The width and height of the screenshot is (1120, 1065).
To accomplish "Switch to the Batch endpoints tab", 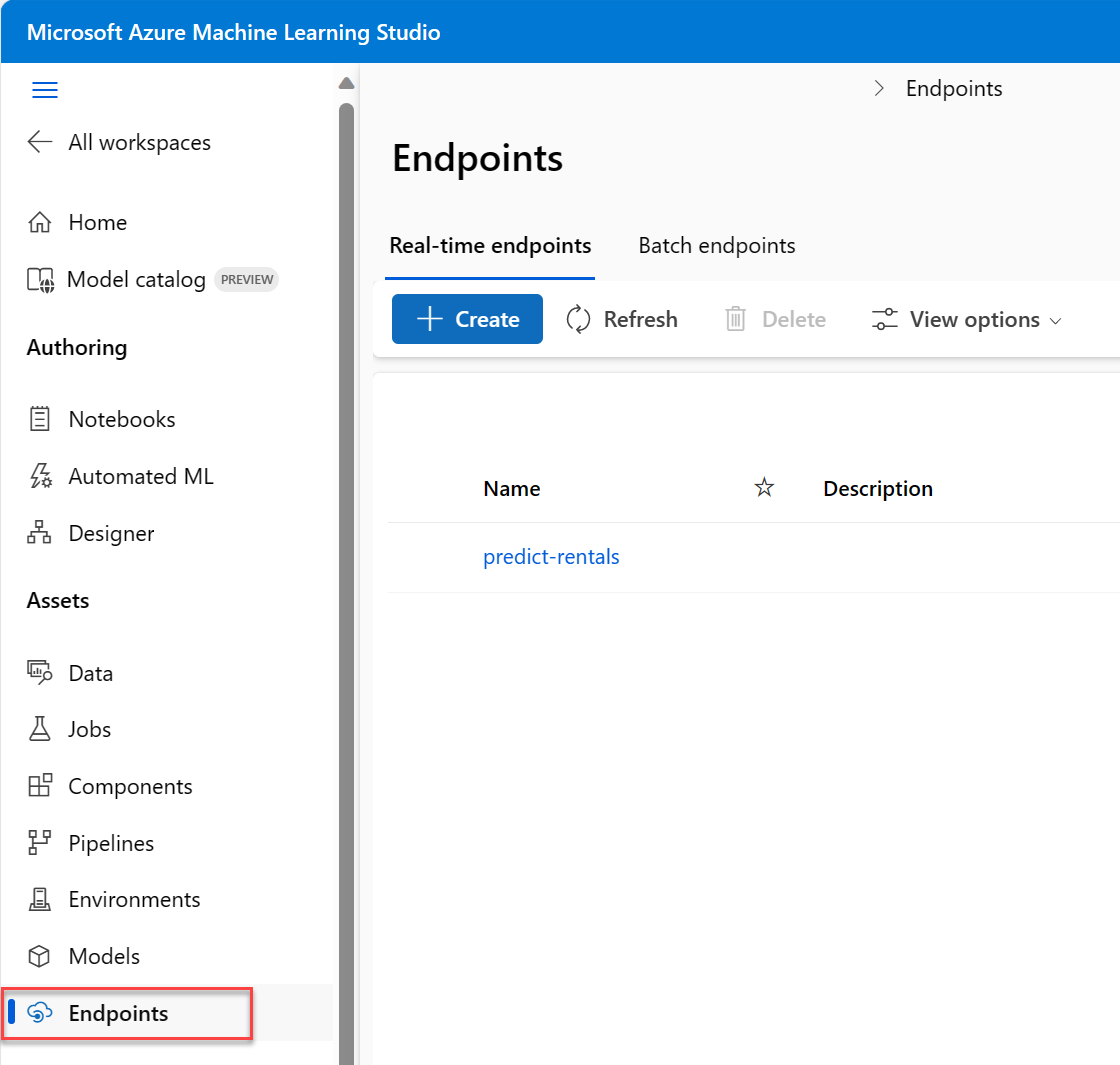I will point(717,246).
